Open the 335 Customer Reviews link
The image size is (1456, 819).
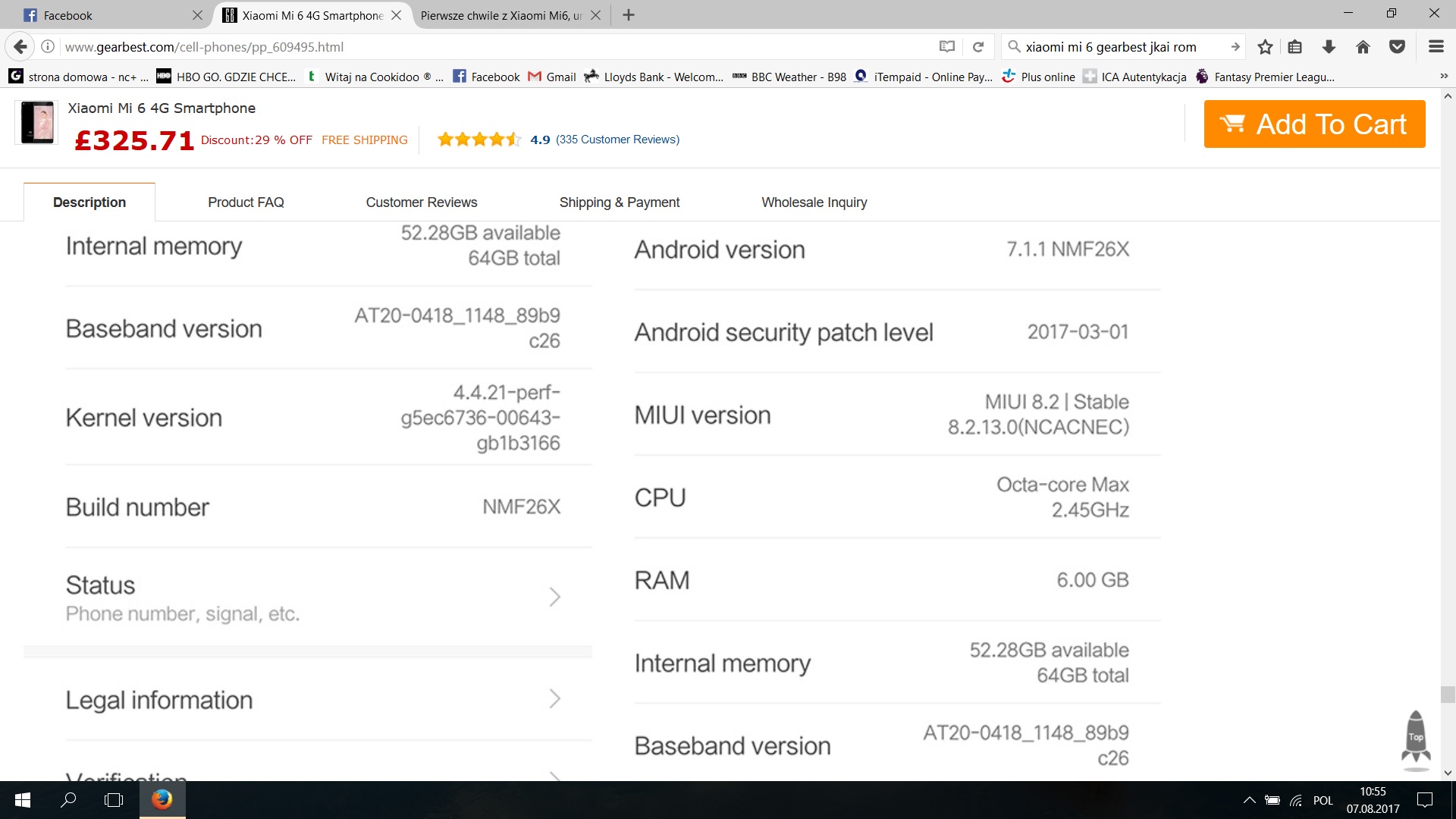click(617, 140)
